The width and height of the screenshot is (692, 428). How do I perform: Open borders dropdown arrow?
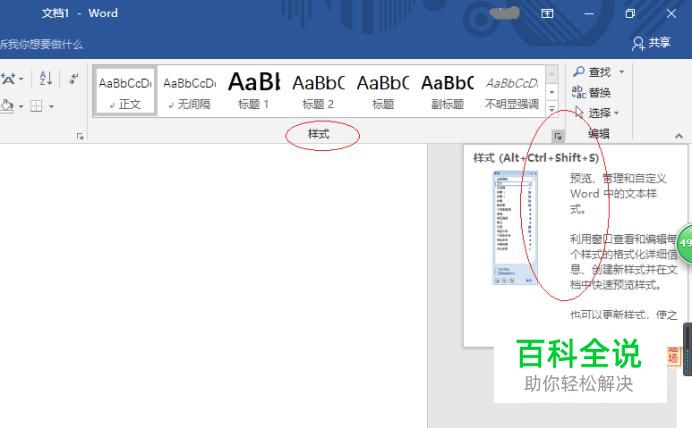pos(51,106)
